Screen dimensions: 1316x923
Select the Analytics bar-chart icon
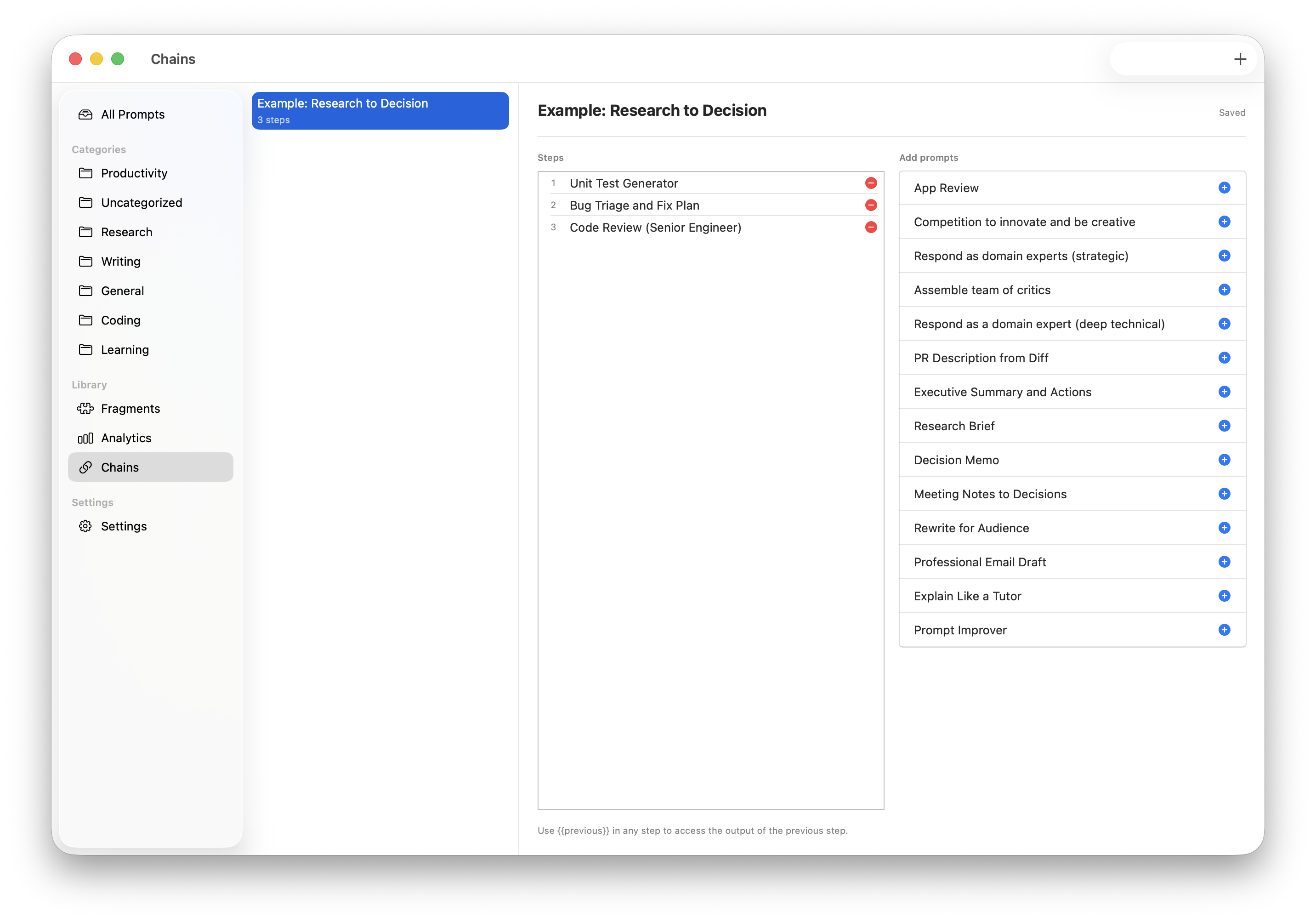pos(85,438)
